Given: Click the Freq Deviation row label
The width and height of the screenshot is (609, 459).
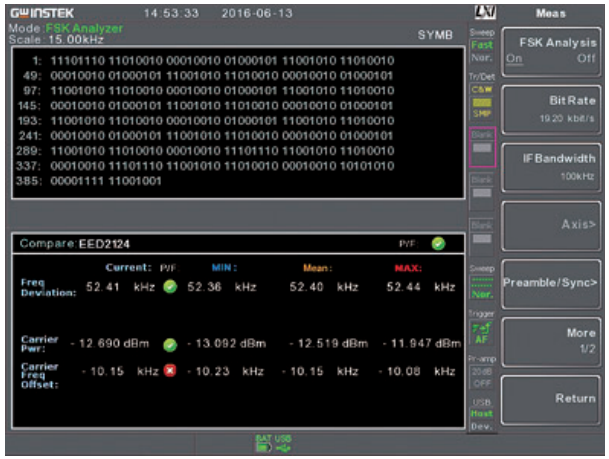Looking at the screenshot, I should coord(48,288).
